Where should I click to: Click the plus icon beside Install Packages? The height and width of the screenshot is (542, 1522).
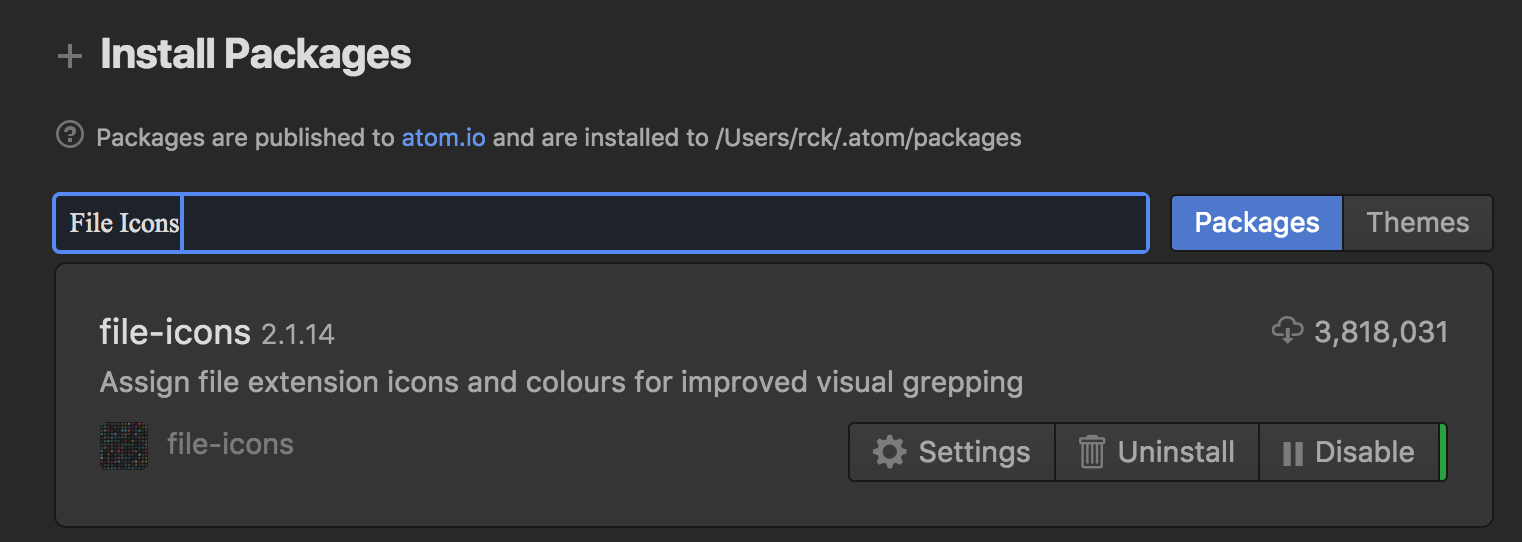[x=69, y=56]
